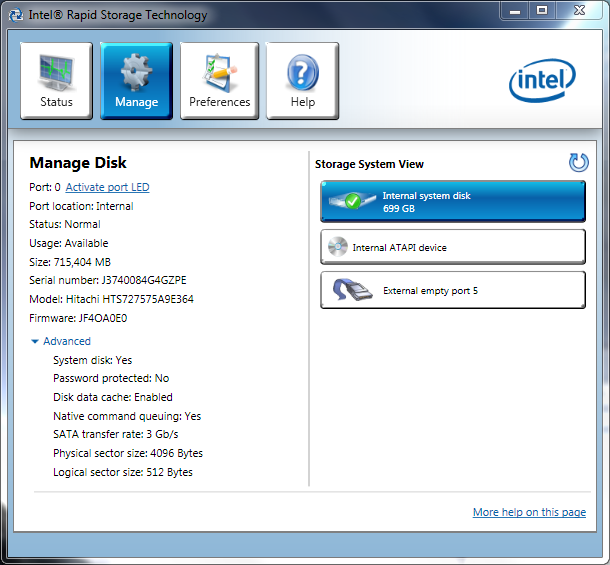Open the Status tab

(56, 81)
